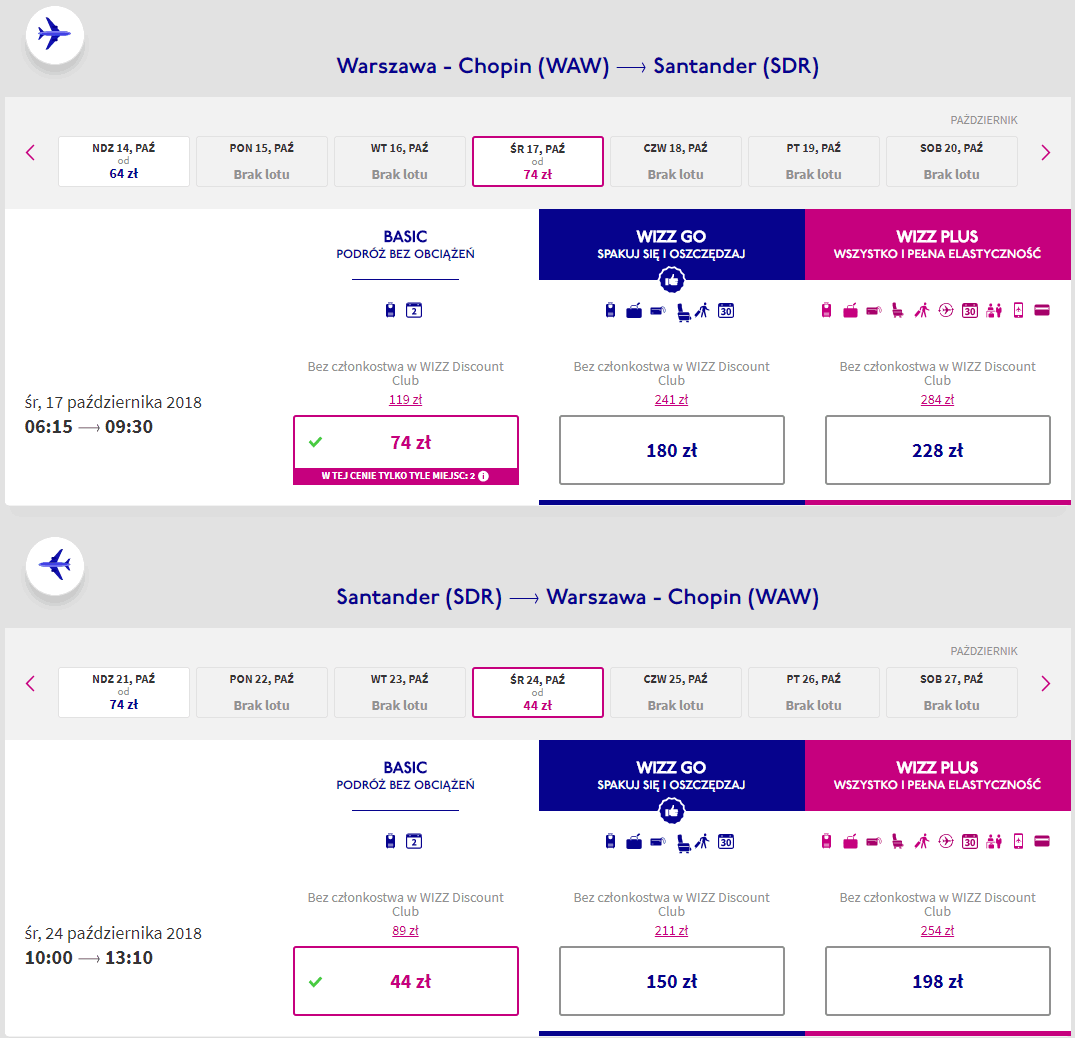Show earlier outbound dates with left chevron
Screen dimensions: 1075x1038
click(x=30, y=153)
